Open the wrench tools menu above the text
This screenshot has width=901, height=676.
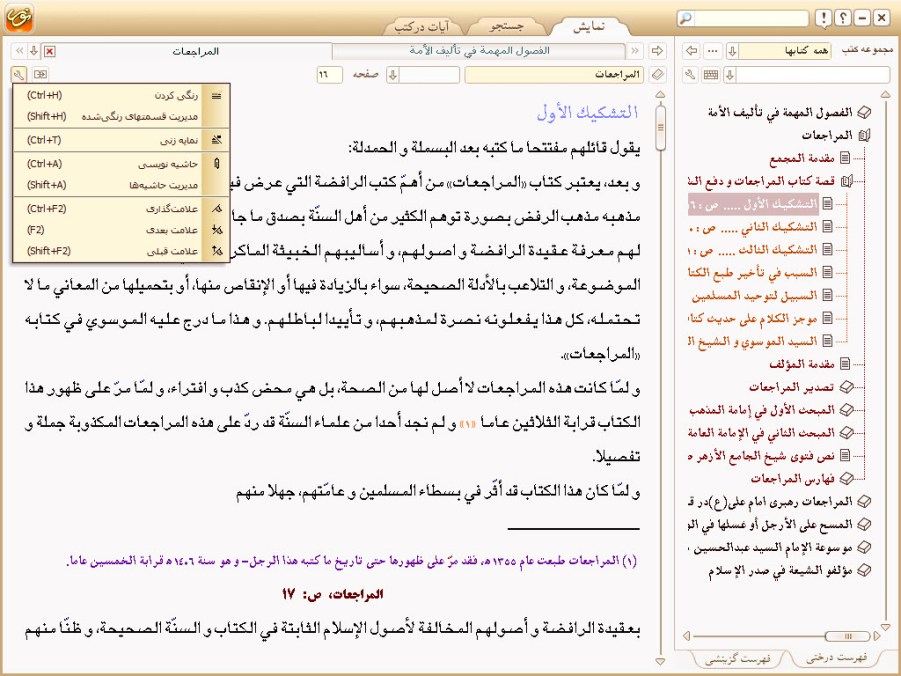coord(18,74)
